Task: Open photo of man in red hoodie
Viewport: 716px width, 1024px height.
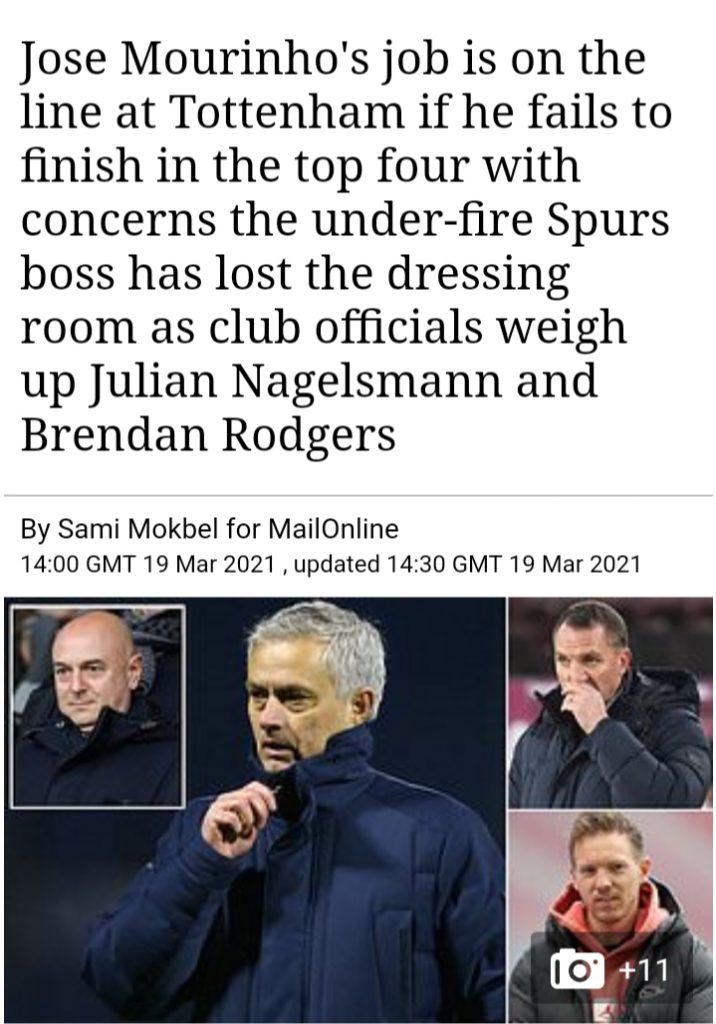Action: [x=610, y=916]
